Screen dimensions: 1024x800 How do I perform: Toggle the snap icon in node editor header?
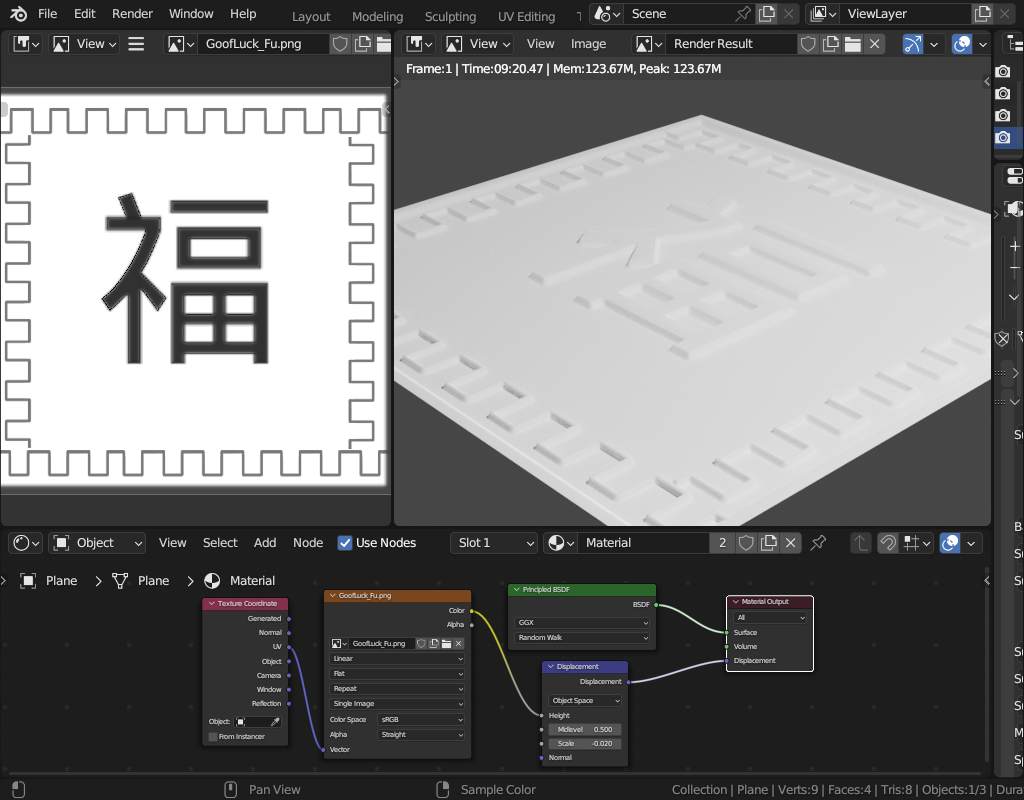click(888, 543)
